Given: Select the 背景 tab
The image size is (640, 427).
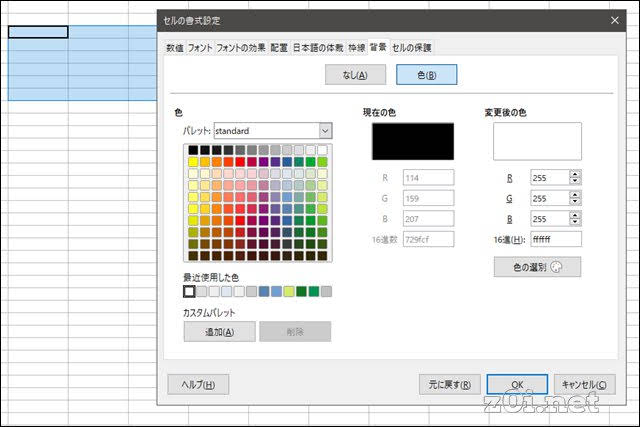Looking at the screenshot, I should click(x=378, y=47).
